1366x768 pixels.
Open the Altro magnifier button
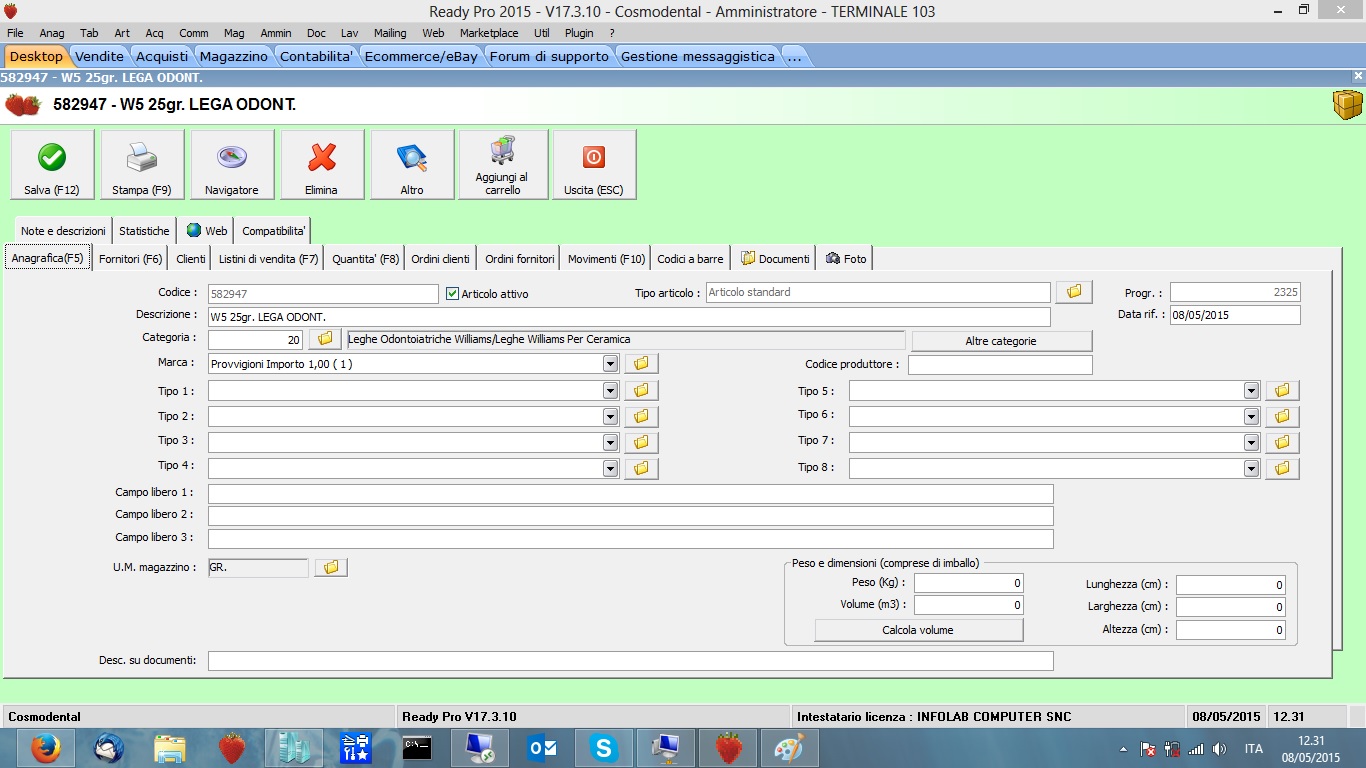pyautogui.click(x=412, y=165)
